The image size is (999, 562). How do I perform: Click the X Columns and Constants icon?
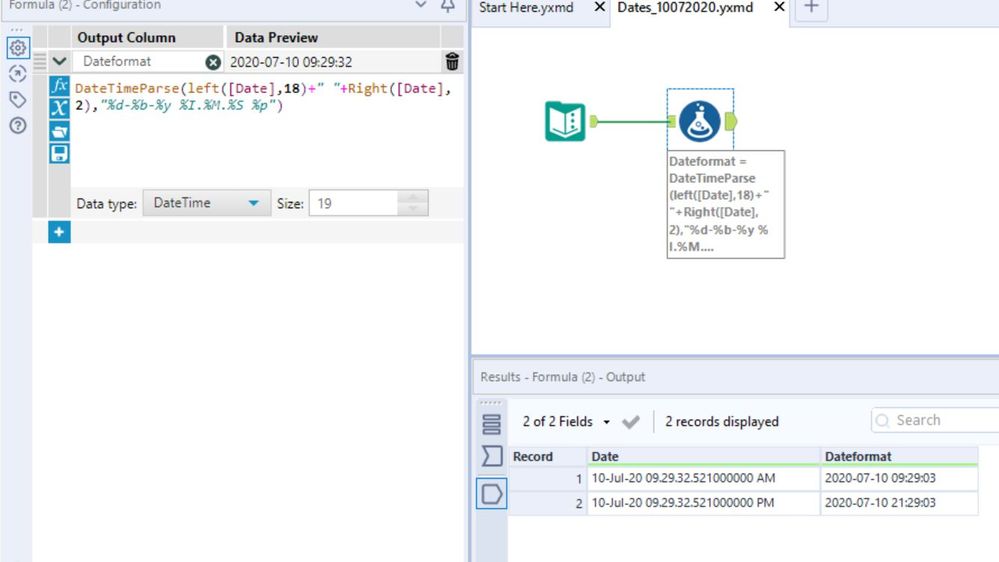click(59, 108)
